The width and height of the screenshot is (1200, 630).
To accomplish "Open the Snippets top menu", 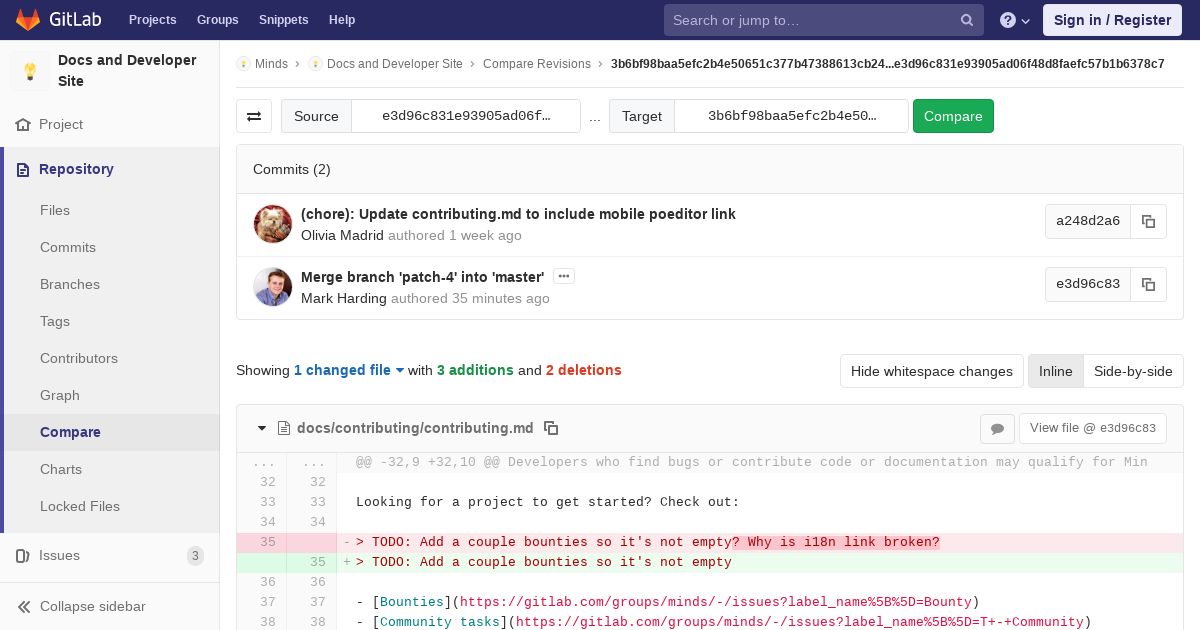I will [x=283, y=20].
